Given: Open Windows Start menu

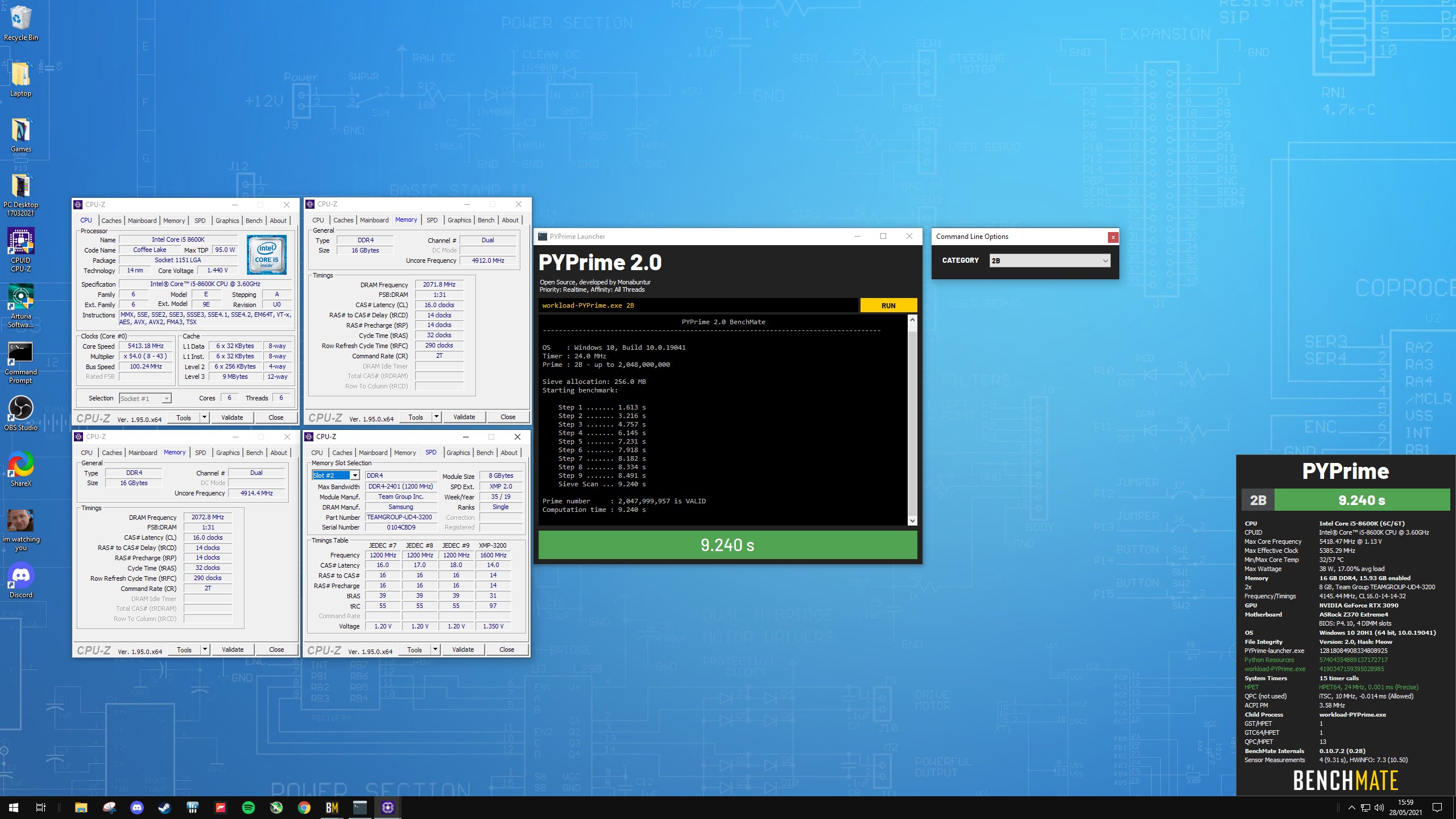Looking at the screenshot, I should pyautogui.click(x=14, y=808).
